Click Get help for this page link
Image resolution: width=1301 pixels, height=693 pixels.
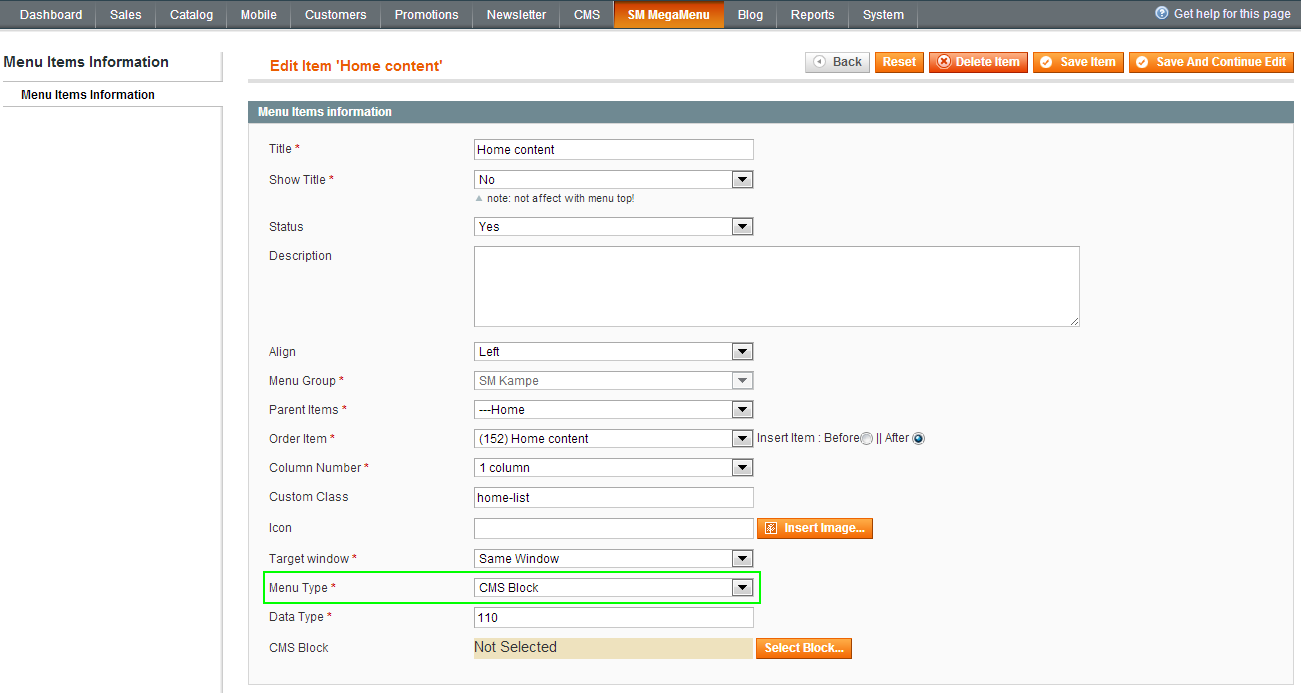point(1232,14)
